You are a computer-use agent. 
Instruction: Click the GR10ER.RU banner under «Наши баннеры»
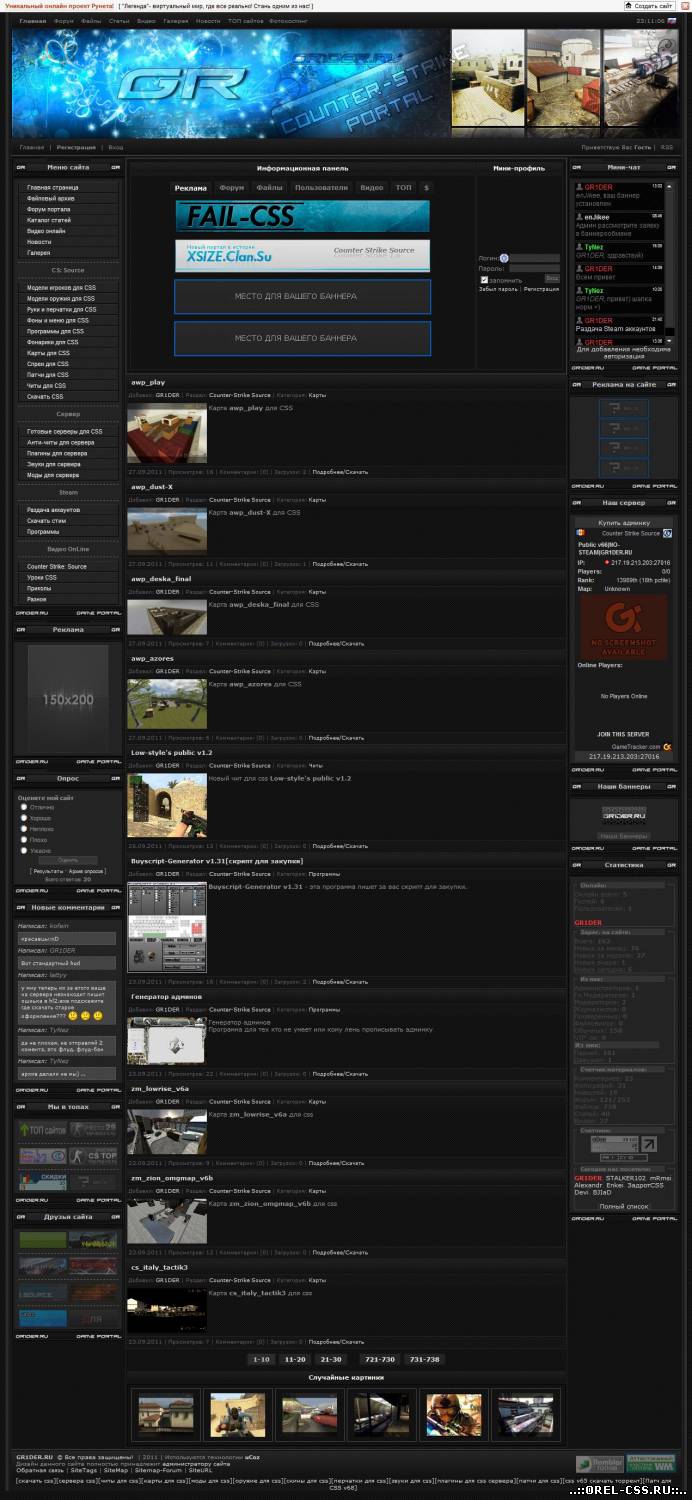(x=623, y=817)
